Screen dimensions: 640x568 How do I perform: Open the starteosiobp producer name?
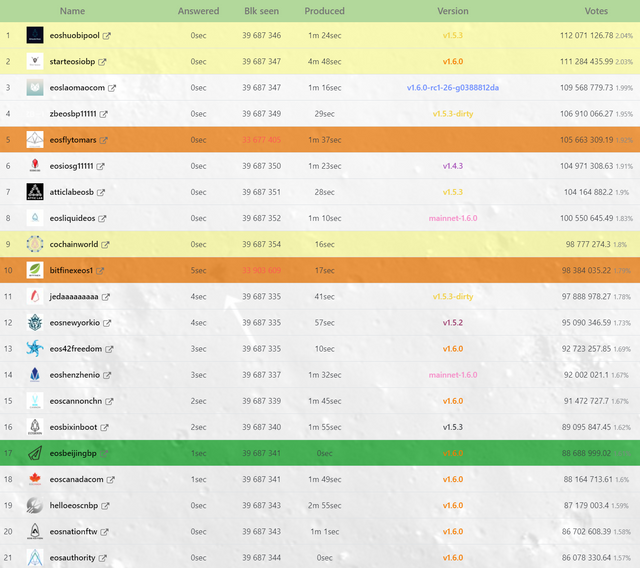click(72, 62)
